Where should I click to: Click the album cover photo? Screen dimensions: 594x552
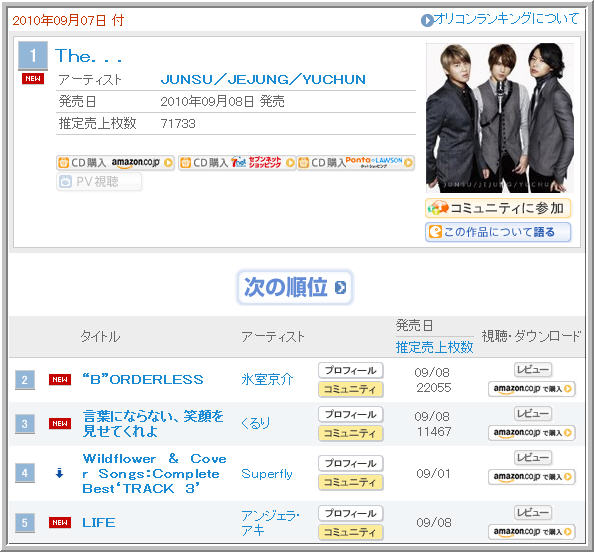(x=500, y=117)
